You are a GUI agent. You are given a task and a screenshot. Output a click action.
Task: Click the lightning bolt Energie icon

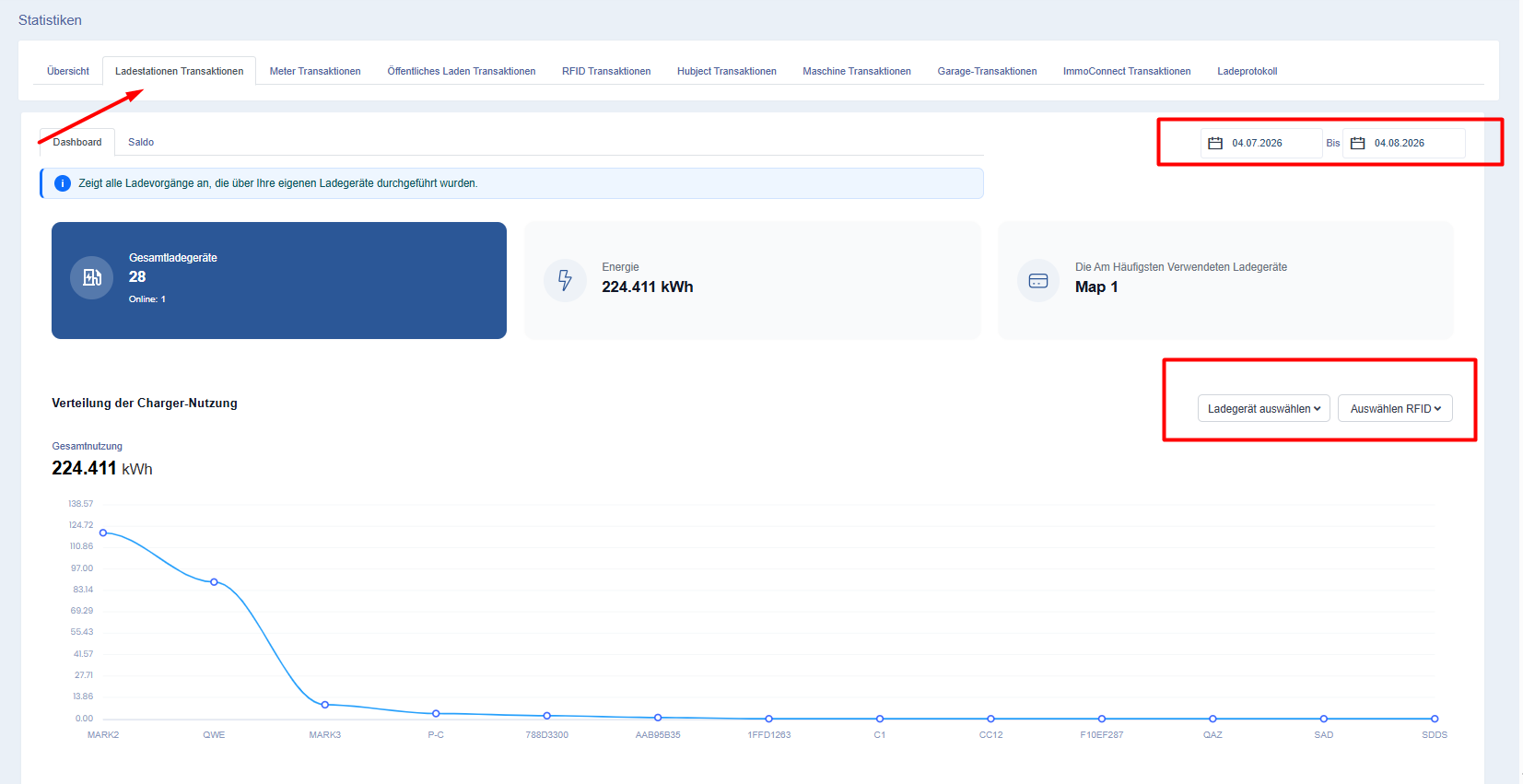click(565, 280)
